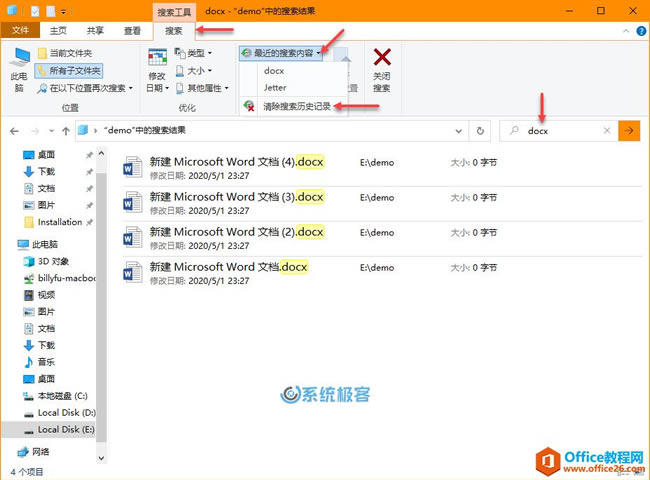
Task: Click the 搜索工具 contextual tab header
Action: click(174, 12)
